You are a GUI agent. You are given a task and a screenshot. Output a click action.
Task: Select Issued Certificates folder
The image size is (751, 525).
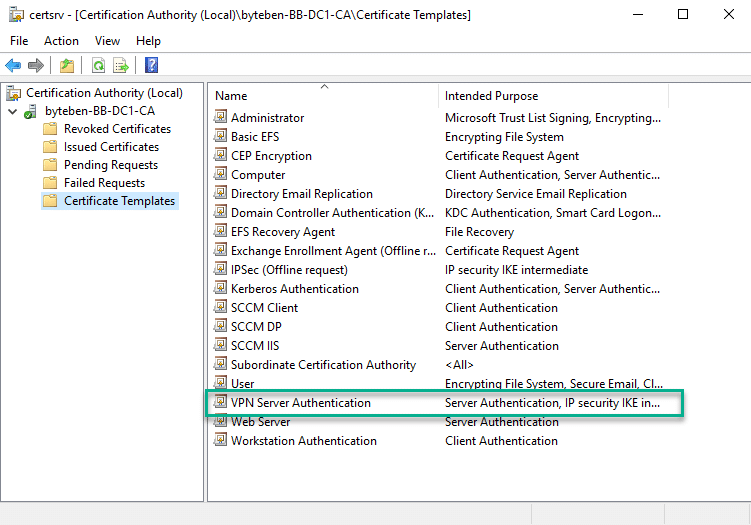111,147
